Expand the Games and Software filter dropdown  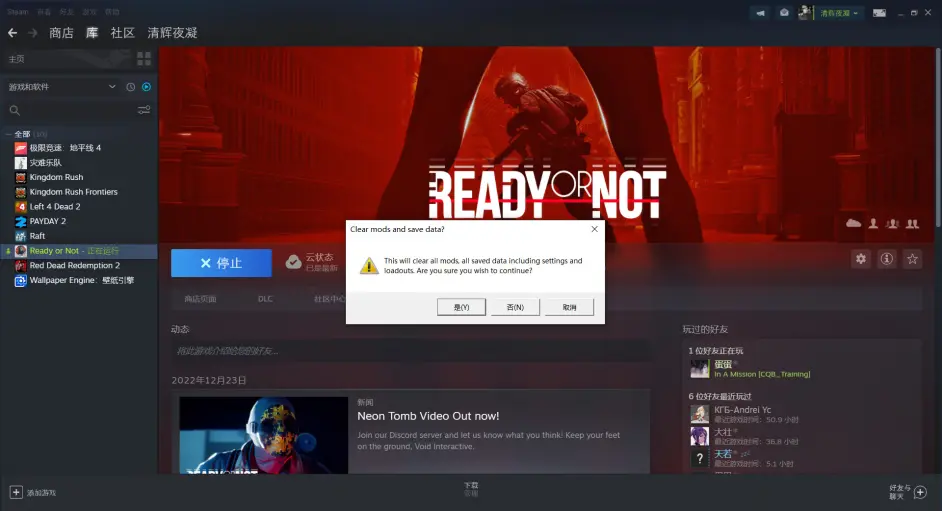click(x=62, y=87)
